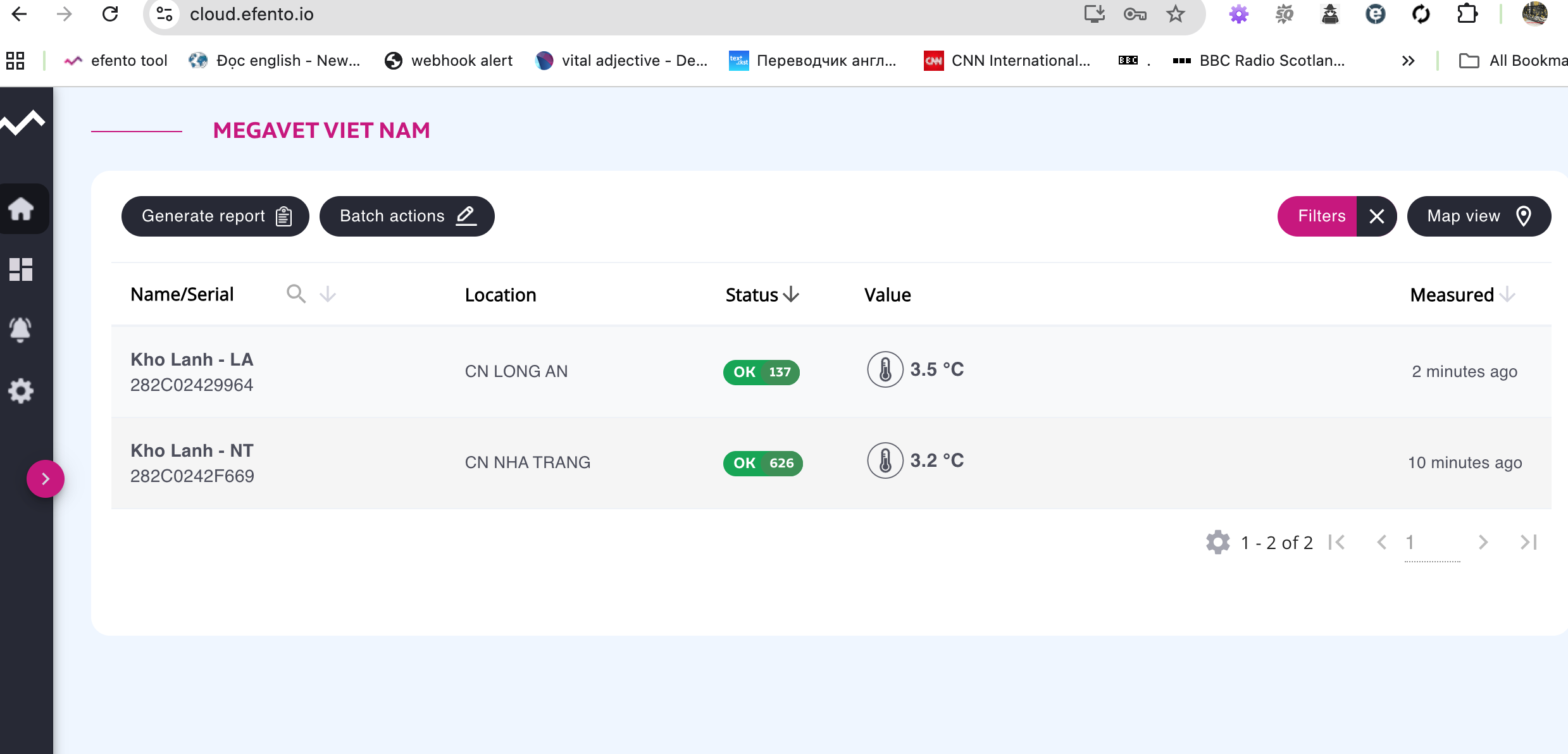Open Kho Lanh - LA sensor
This screenshot has height=754, width=1568.
(192, 359)
